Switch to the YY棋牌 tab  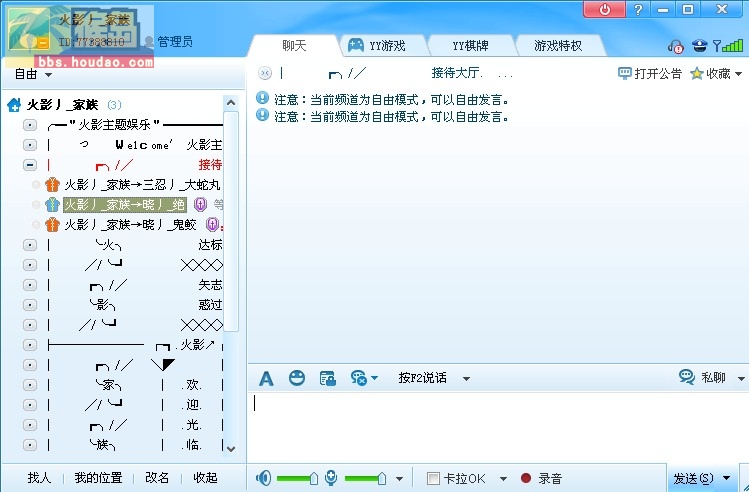(x=471, y=45)
